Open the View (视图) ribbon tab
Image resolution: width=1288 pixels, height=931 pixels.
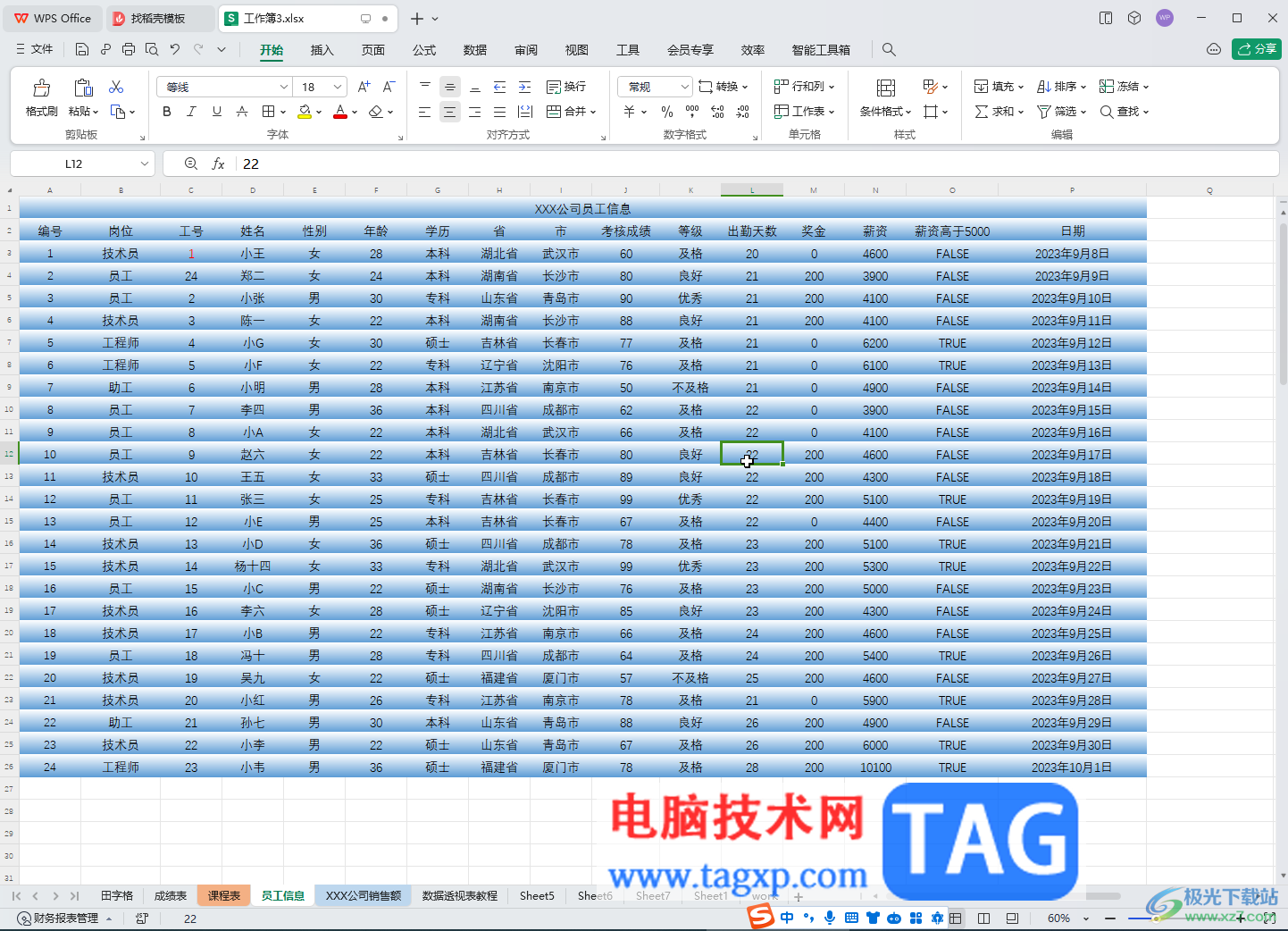tap(577, 50)
